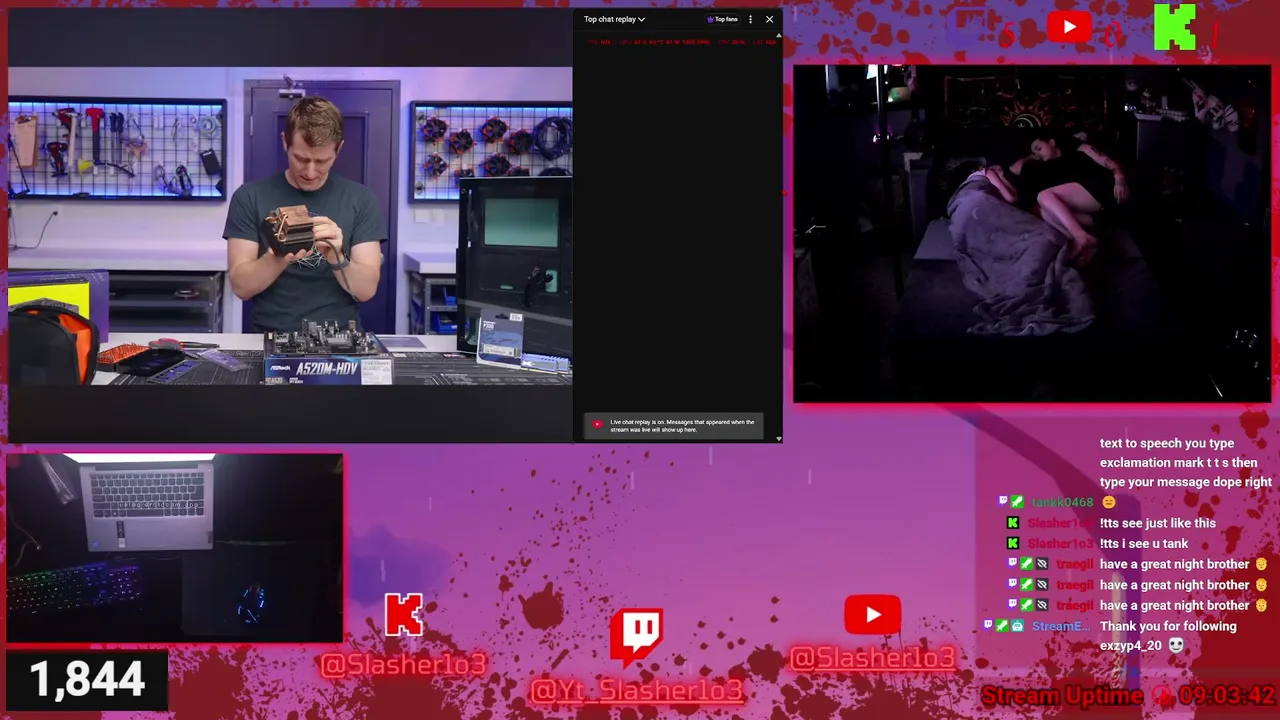Click the 1,844 counter

pos(87,680)
